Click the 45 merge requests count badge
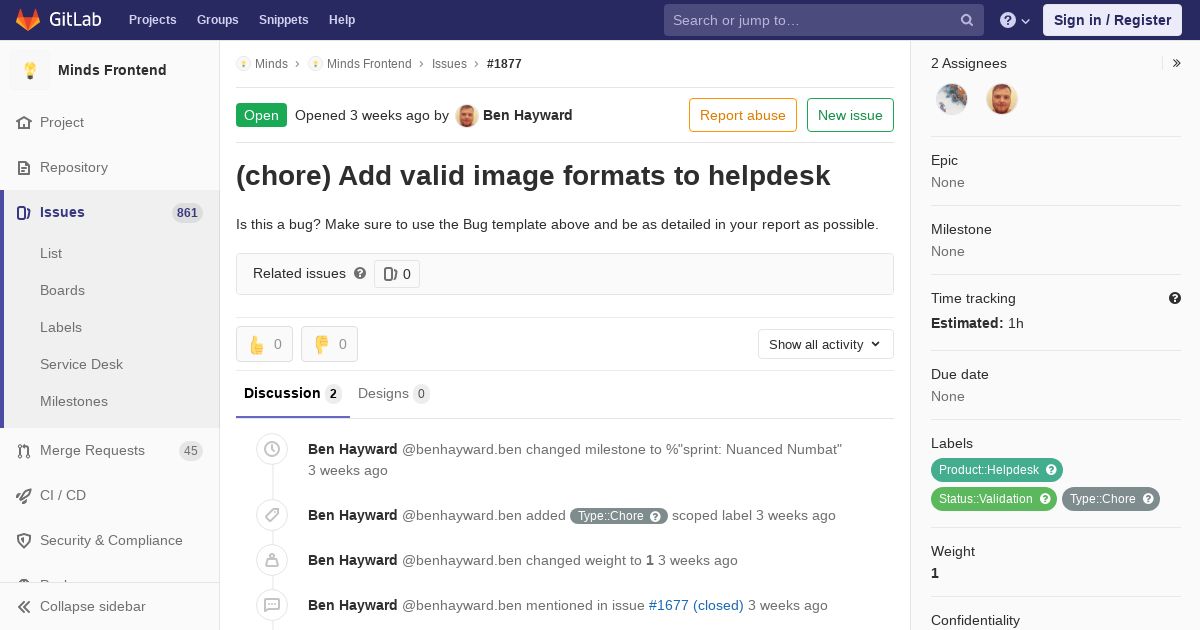 (191, 451)
